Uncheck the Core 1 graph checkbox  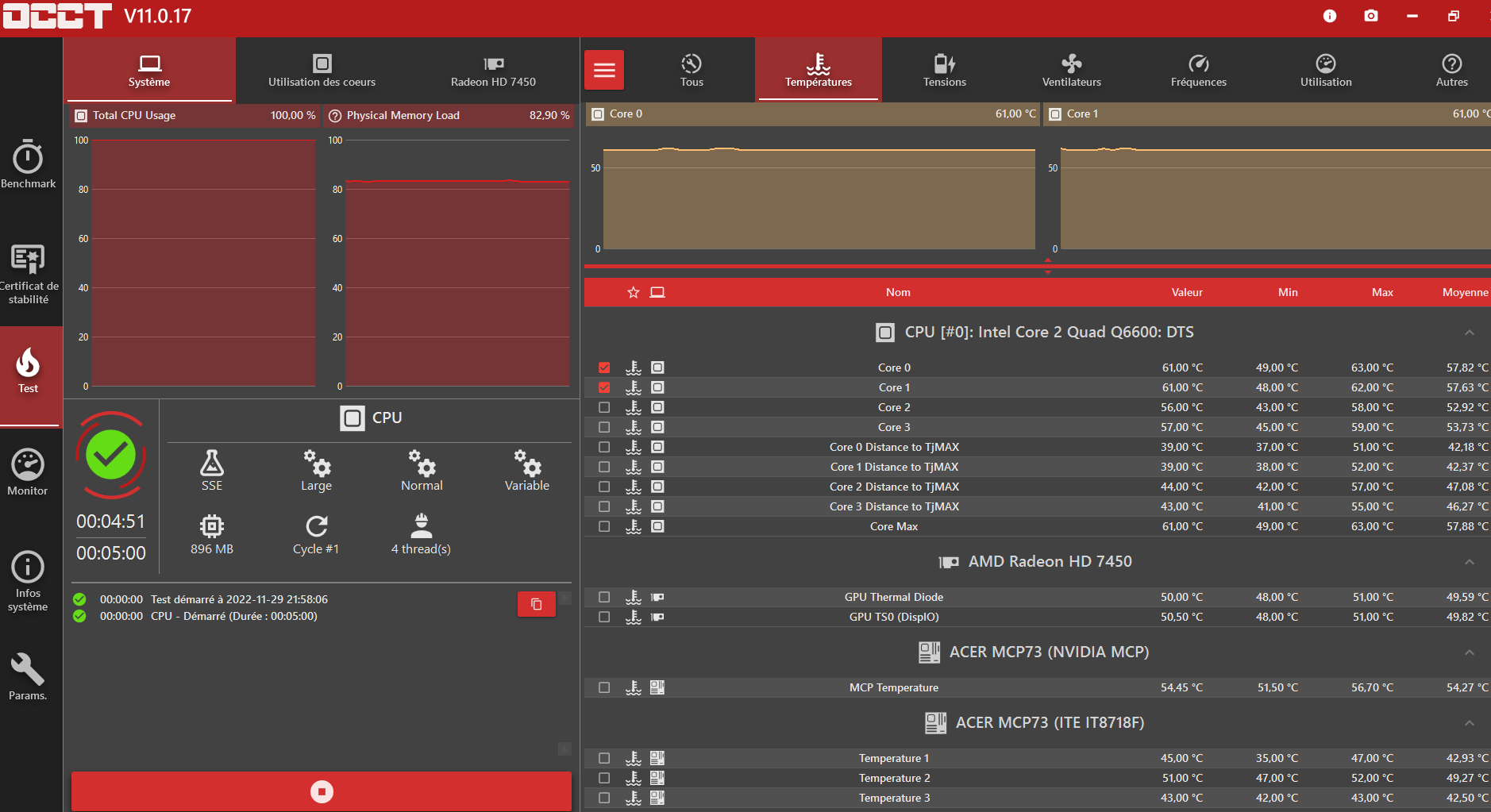(604, 387)
